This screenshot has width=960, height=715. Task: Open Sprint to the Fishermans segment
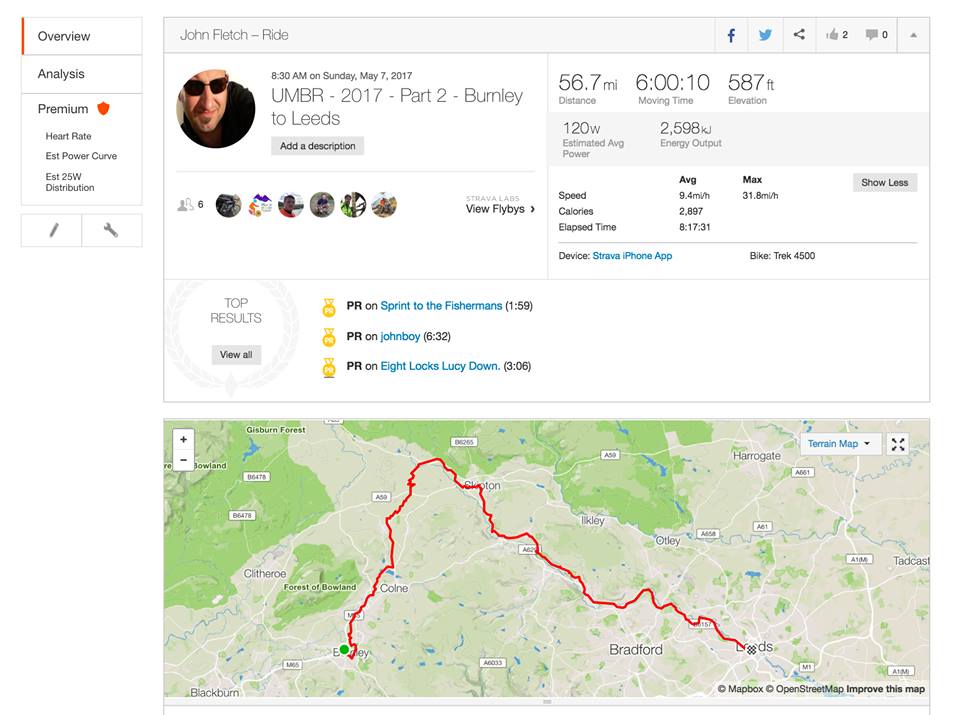coord(441,305)
